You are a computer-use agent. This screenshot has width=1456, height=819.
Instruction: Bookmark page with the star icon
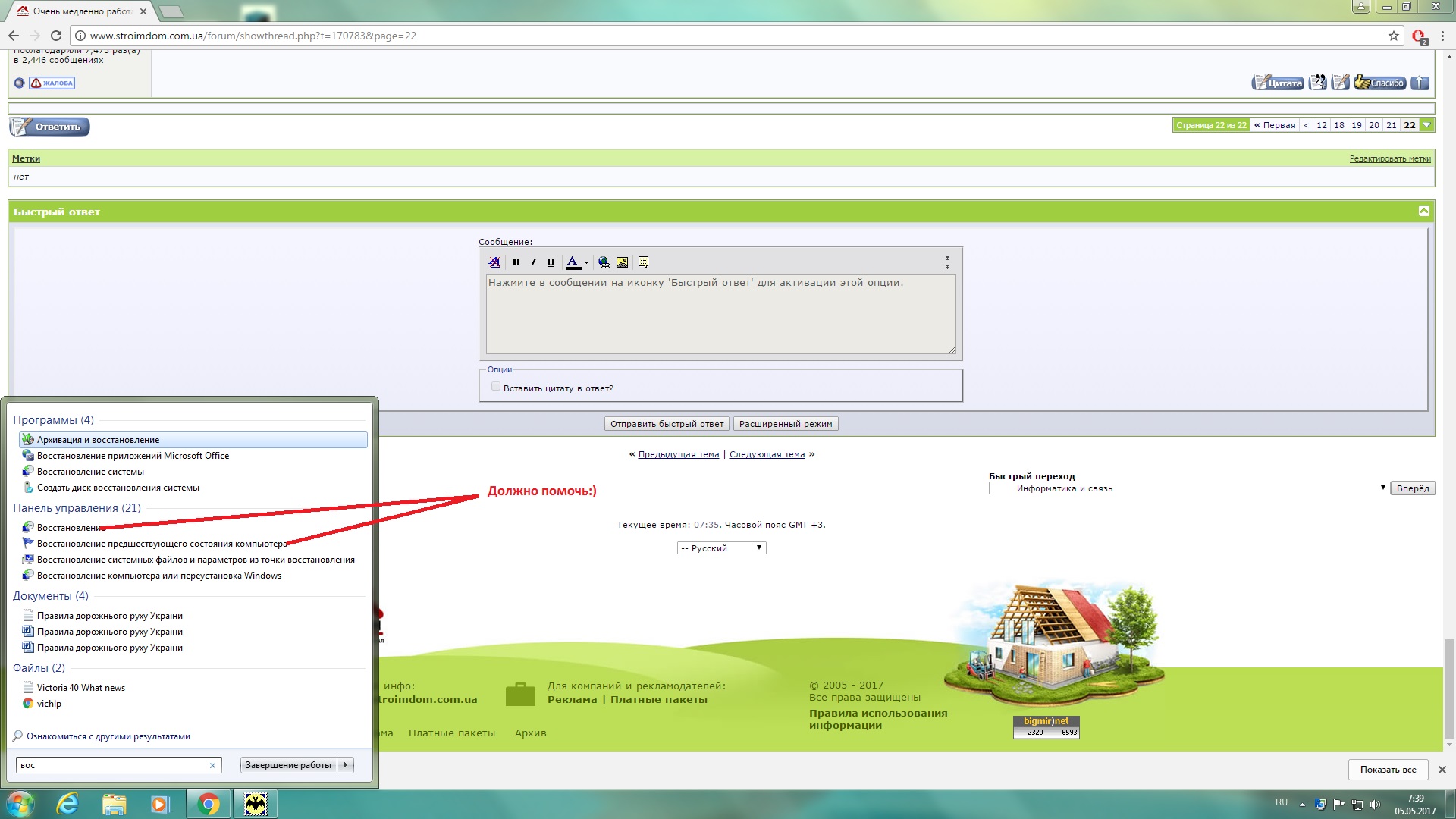click(1394, 36)
